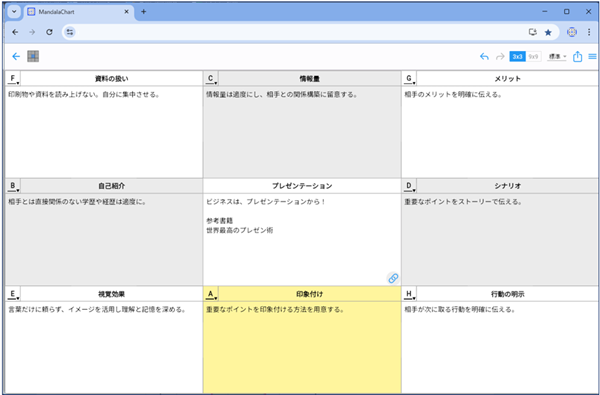Viewport: 600px width, 395px height.
Task: Open the tab search chevron
Action: pos(15,12)
